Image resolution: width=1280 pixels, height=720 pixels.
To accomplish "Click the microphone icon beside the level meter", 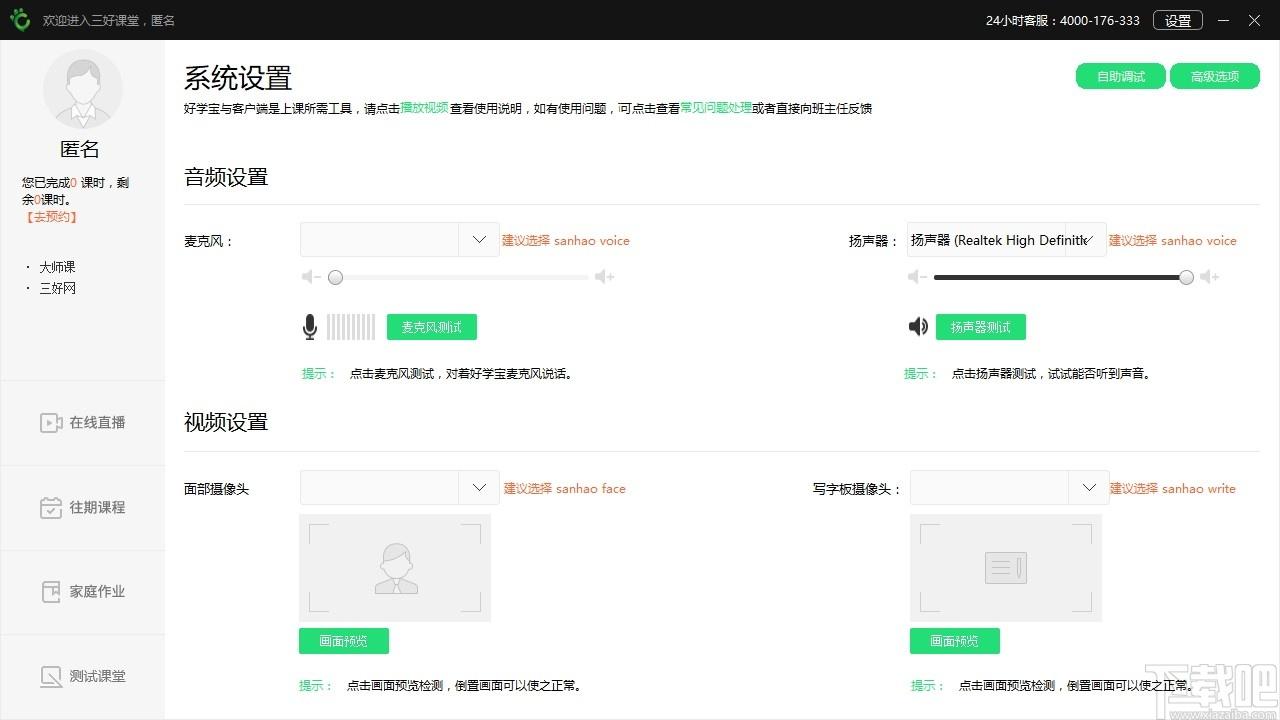I will (x=310, y=327).
